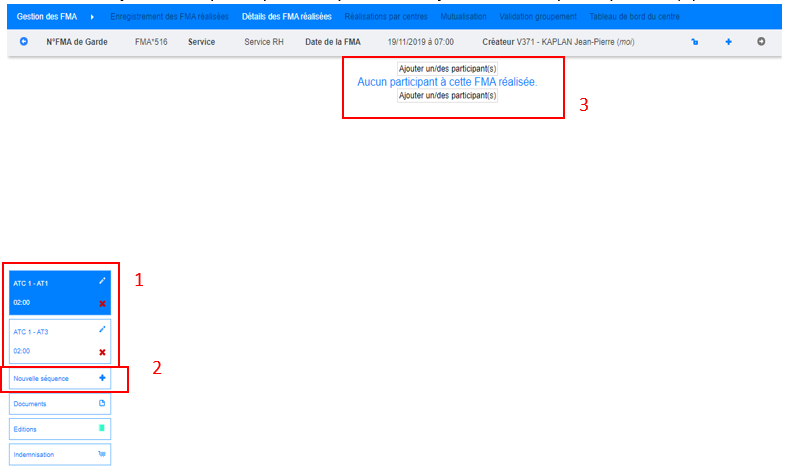Switch to Enregistrement des FMA réalisées tab
This screenshot has width=786, height=471.
pyautogui.click(x=169, y=17)
